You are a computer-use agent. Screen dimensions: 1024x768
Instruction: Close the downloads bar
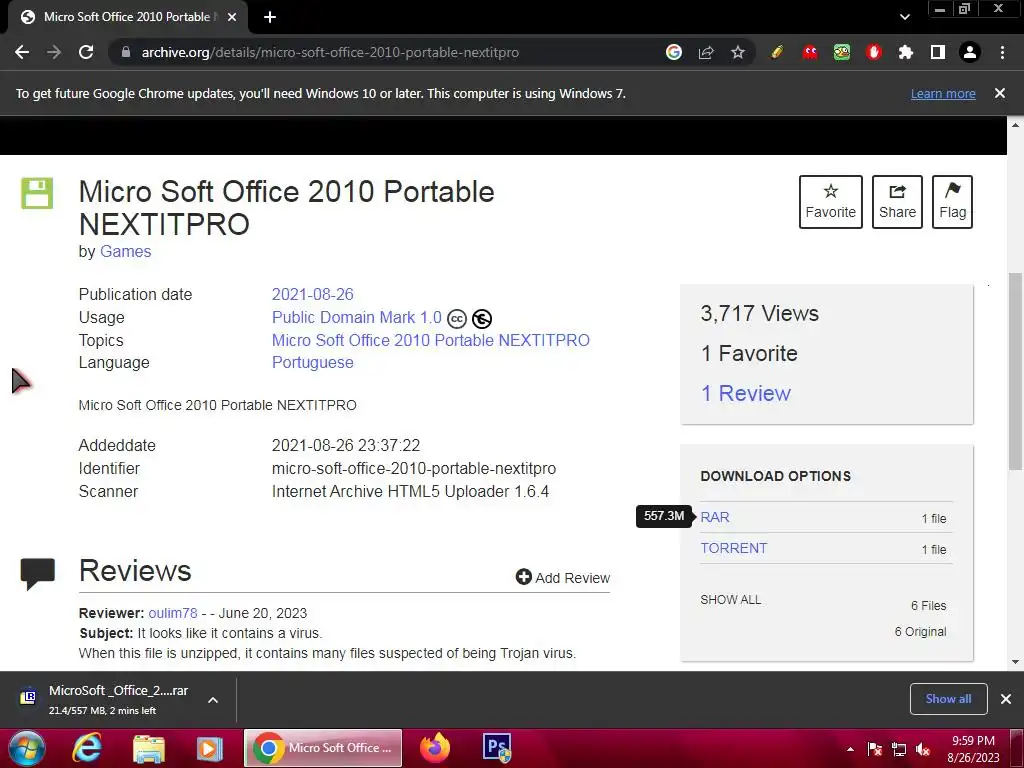pos(1006,699)
